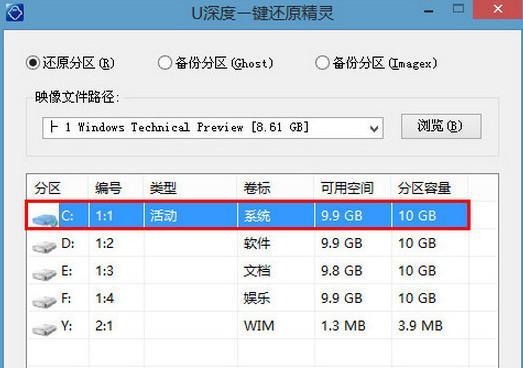Click the 分区容量 column header
523x368 pixels.
click(x=424, y=188)
